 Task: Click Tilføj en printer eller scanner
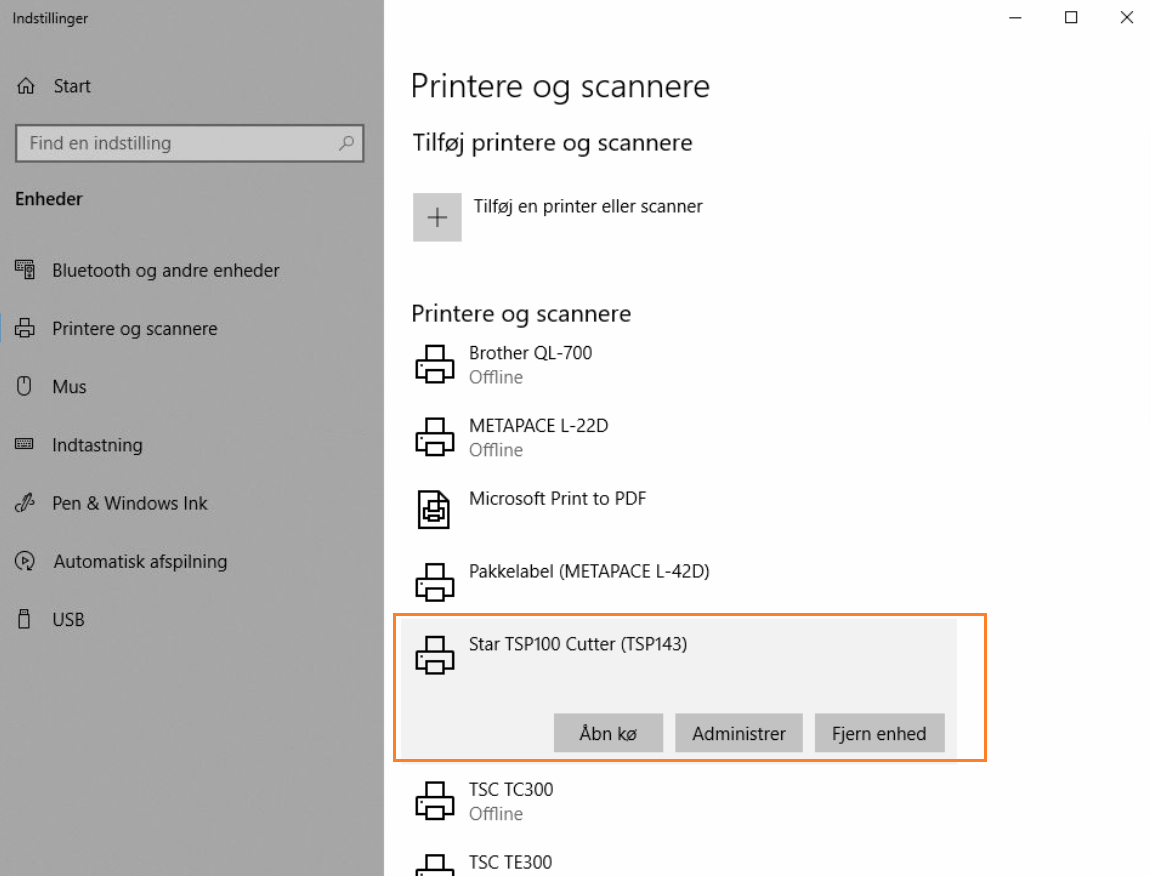[x=558, y=217]
